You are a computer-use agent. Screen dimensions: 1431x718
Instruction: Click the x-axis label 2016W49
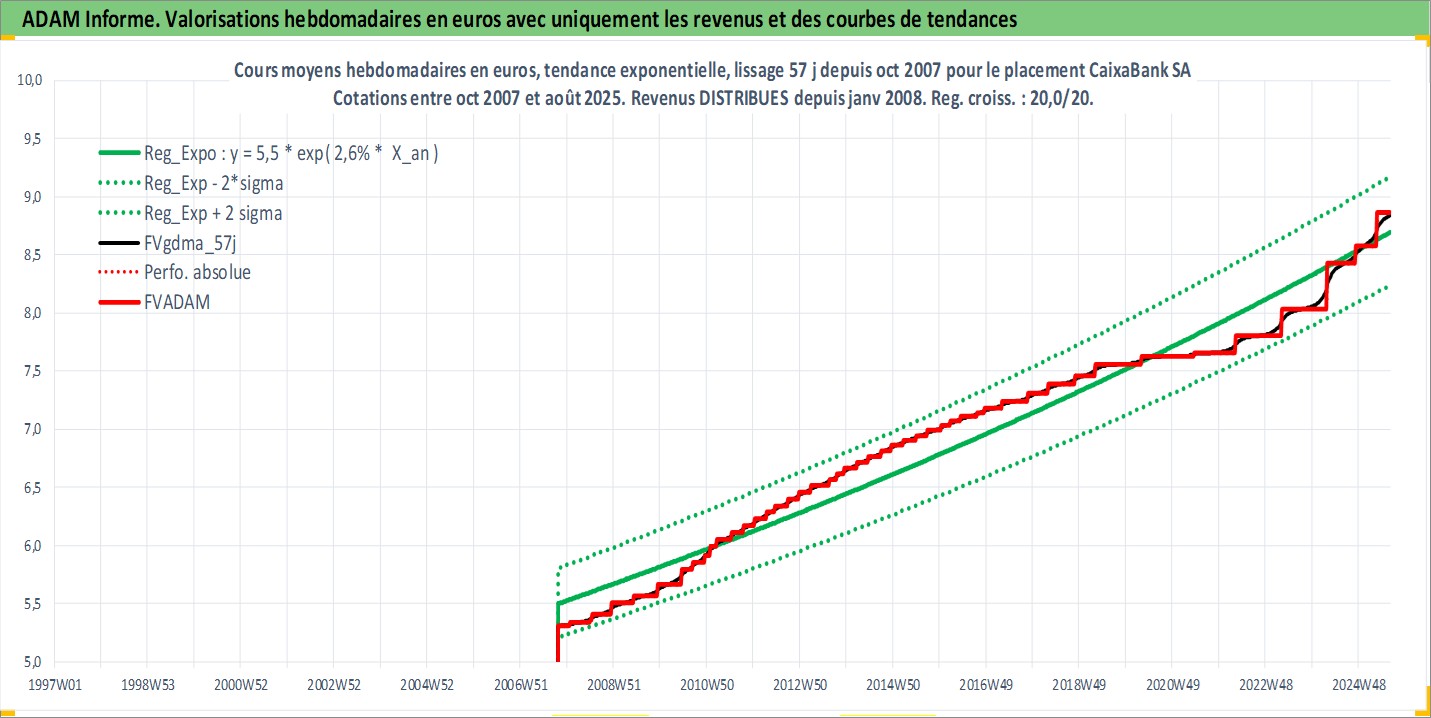tap(985, 686)
